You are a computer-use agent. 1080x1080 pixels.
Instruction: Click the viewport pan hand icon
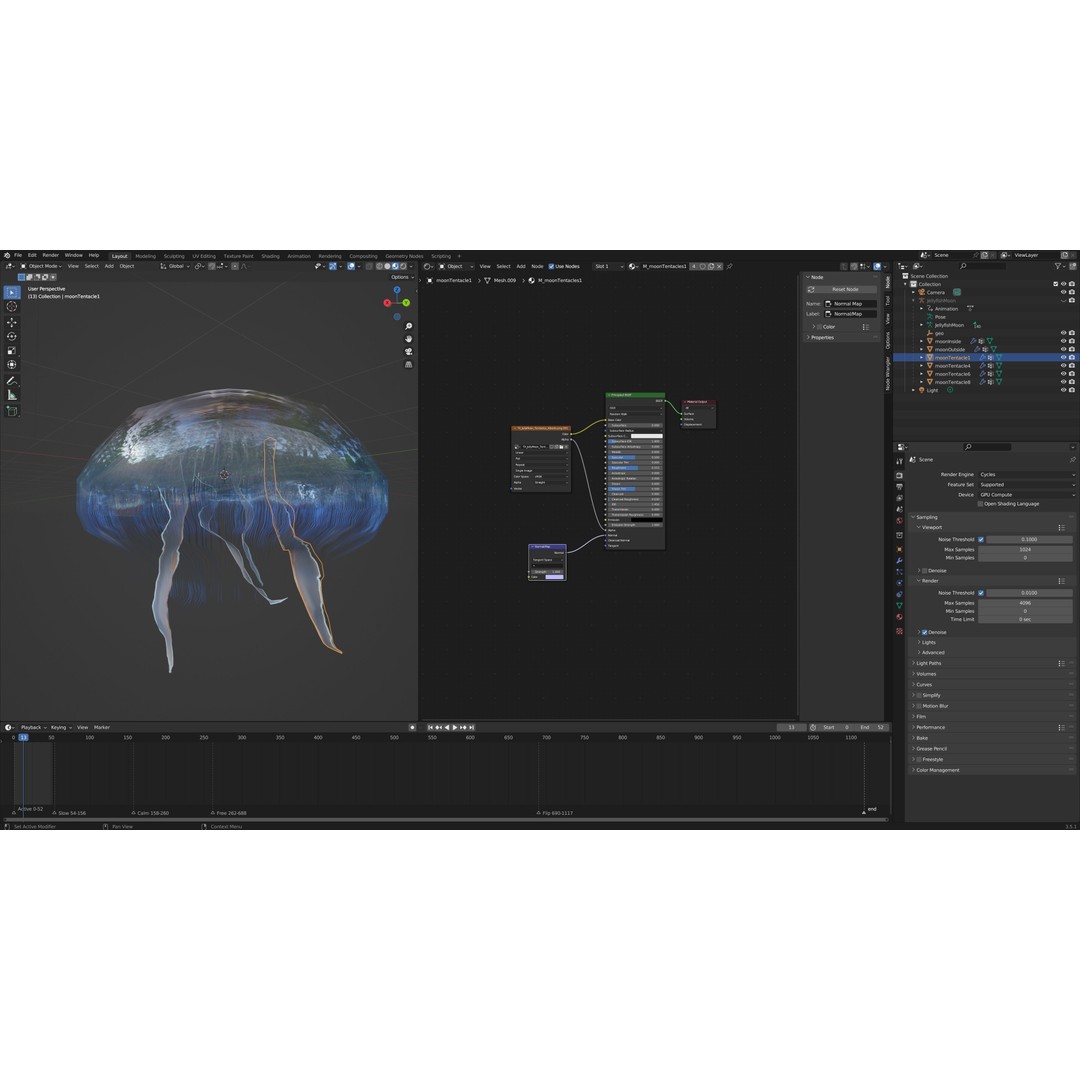click(x=408, y=339)
